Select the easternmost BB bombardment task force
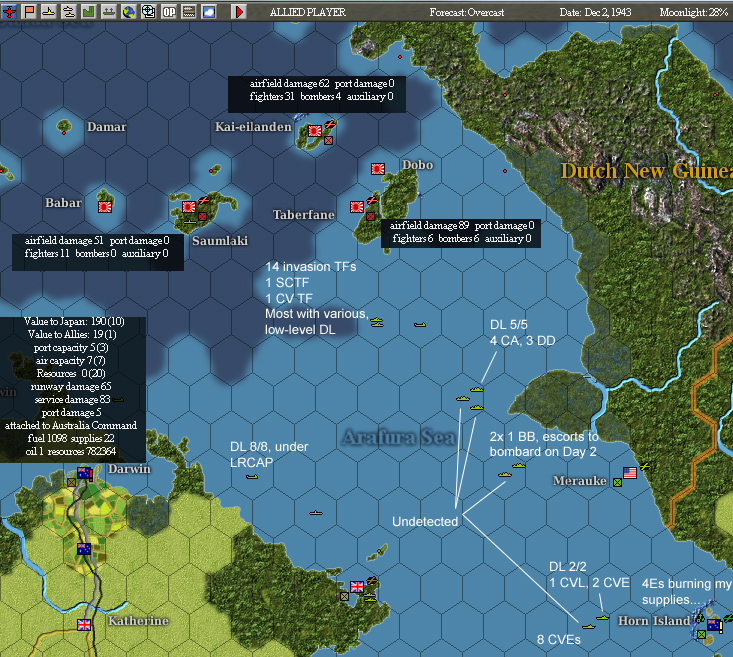This screenshot has height=657, width=733. [x=519, y=465]
